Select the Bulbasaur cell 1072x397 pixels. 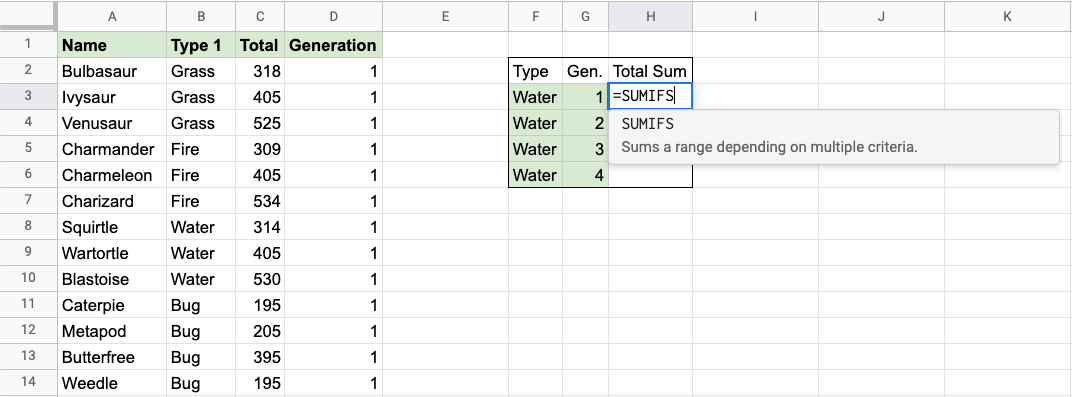click(112, 71)
